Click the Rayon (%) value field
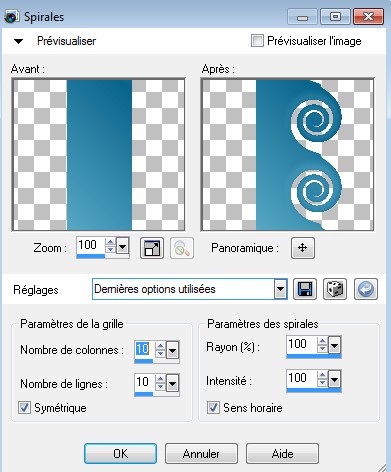This screenshot has height=472, width=391. pyautogui.click(x=301, y=344)
